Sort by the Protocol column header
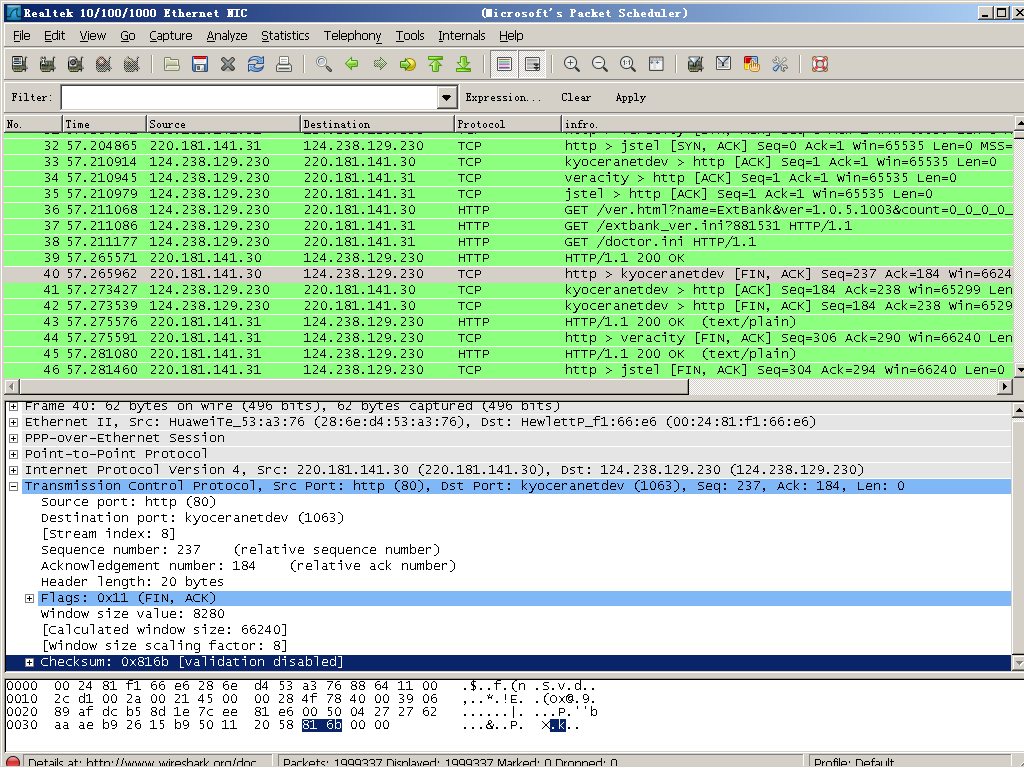 pyautogui.click(x=507, y=123)
